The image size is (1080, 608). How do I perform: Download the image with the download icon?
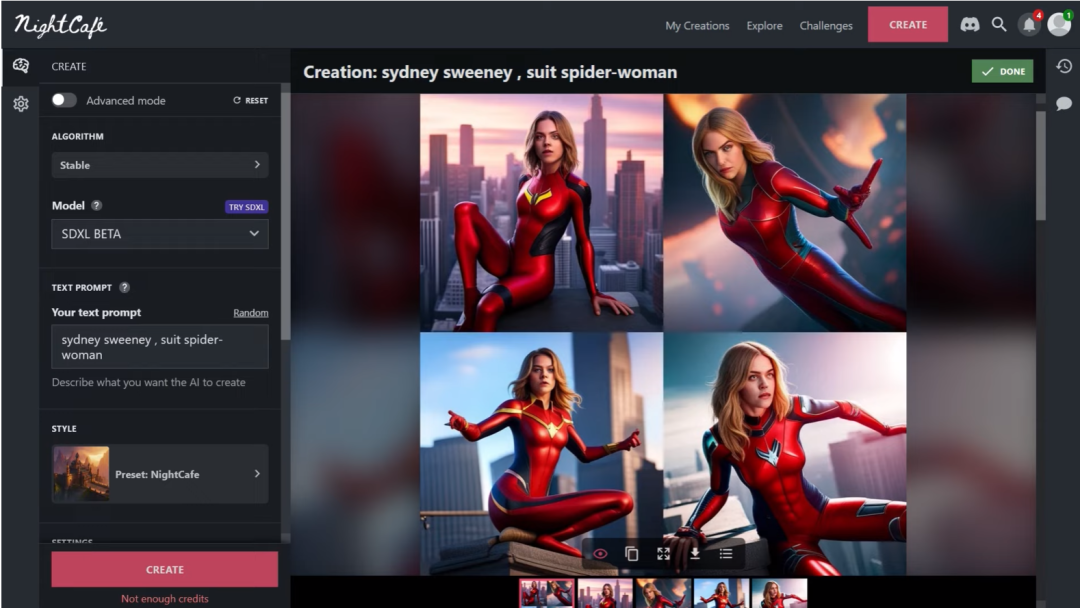coord(694,553)
